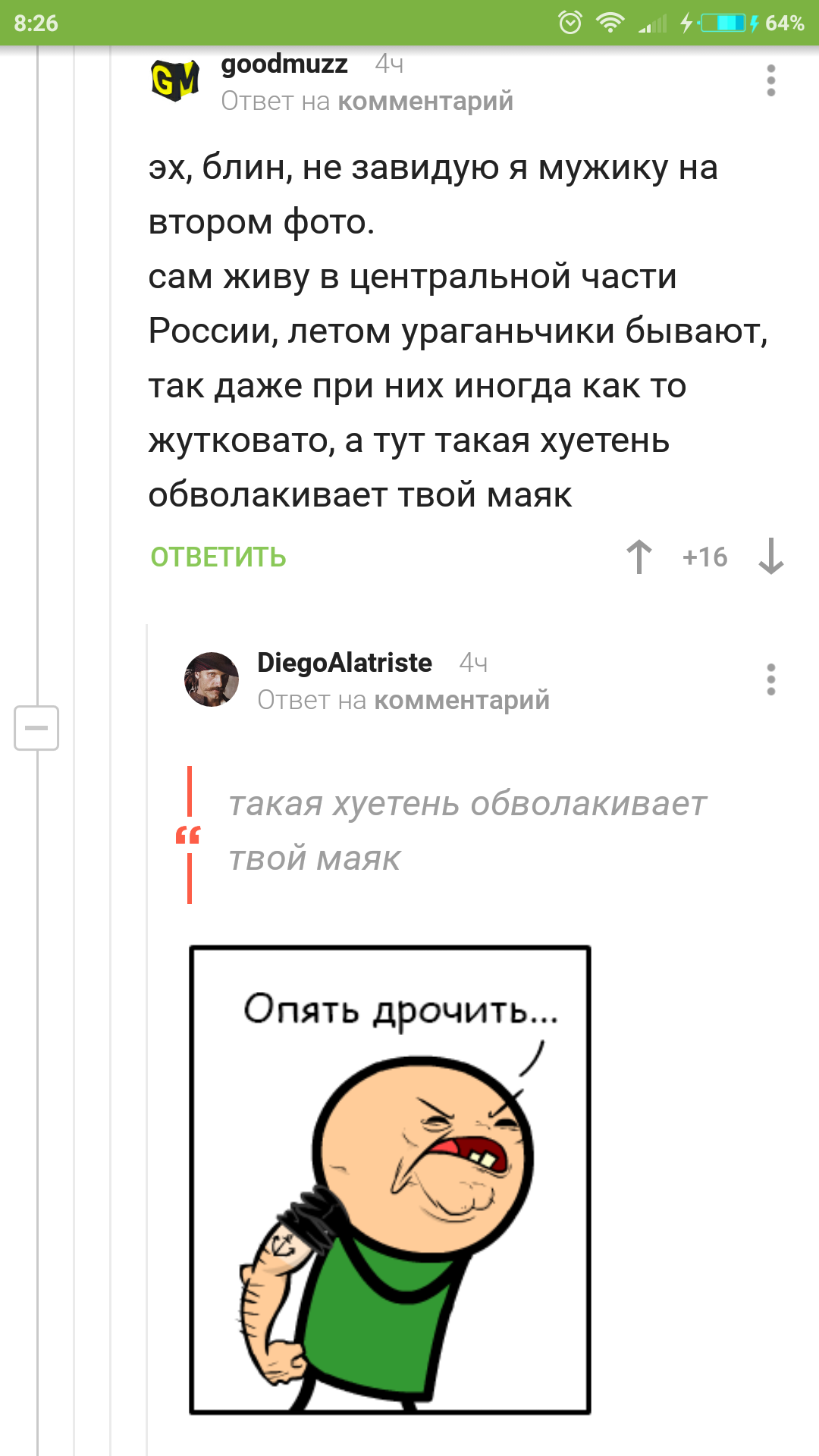Viewport: 819px width, 1456px height.
Task: Open goodmuzz comment options three-dot menu
Action: pos(770,80)
